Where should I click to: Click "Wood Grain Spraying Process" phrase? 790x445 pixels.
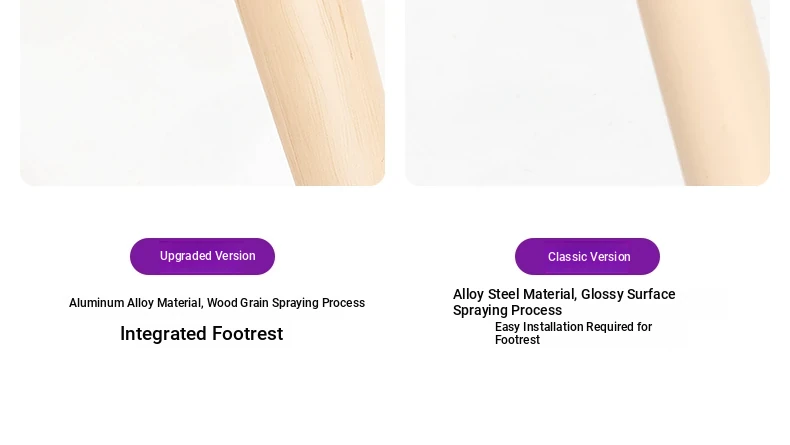[x=286, y=303]
